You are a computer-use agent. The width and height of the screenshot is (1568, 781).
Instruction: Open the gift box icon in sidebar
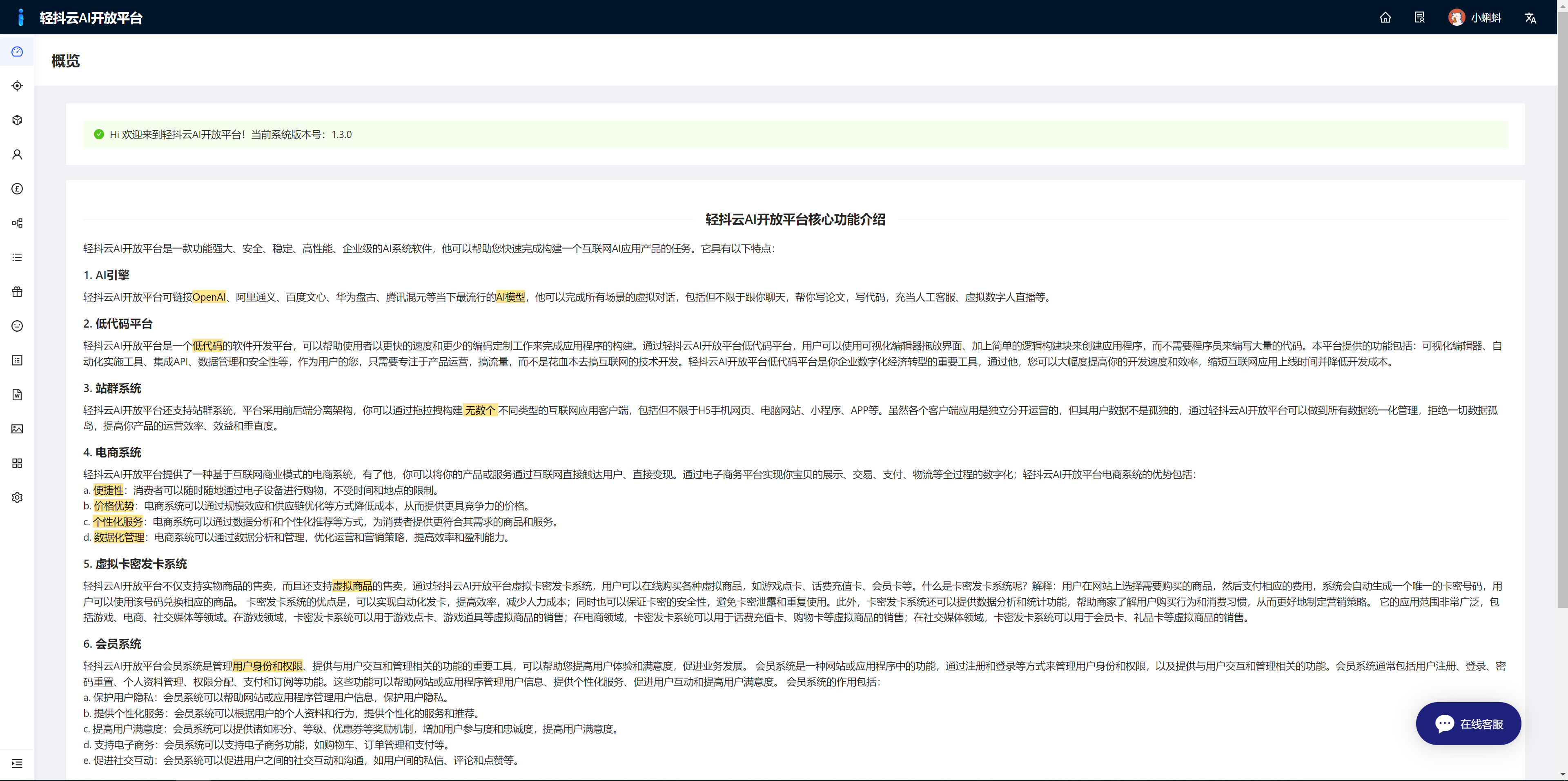(x=17, y=292)
